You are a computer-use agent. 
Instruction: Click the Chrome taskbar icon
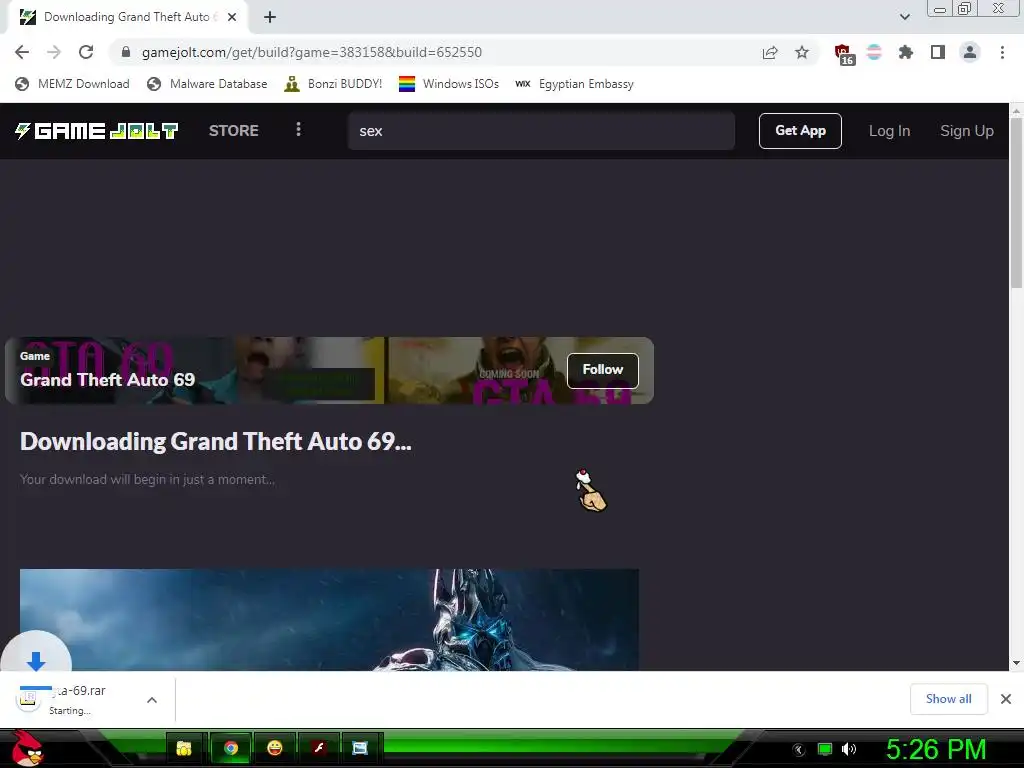[x=231, y=748]
